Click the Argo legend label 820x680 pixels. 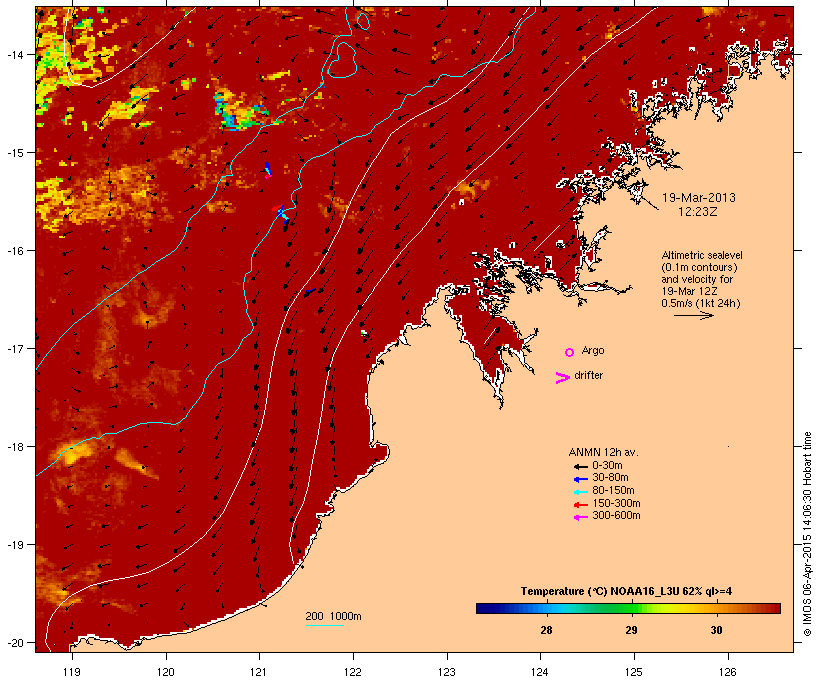[x=593, y=350]
